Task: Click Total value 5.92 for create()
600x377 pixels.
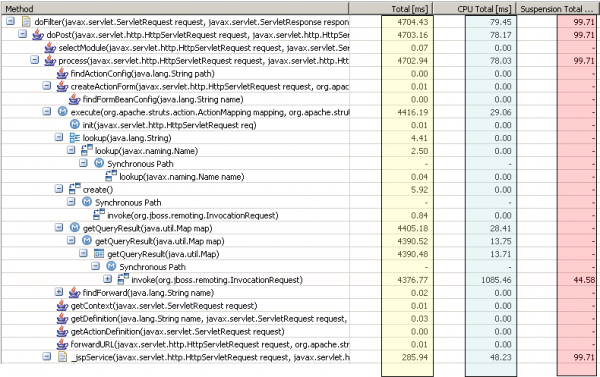Action: tap(419, 190)
